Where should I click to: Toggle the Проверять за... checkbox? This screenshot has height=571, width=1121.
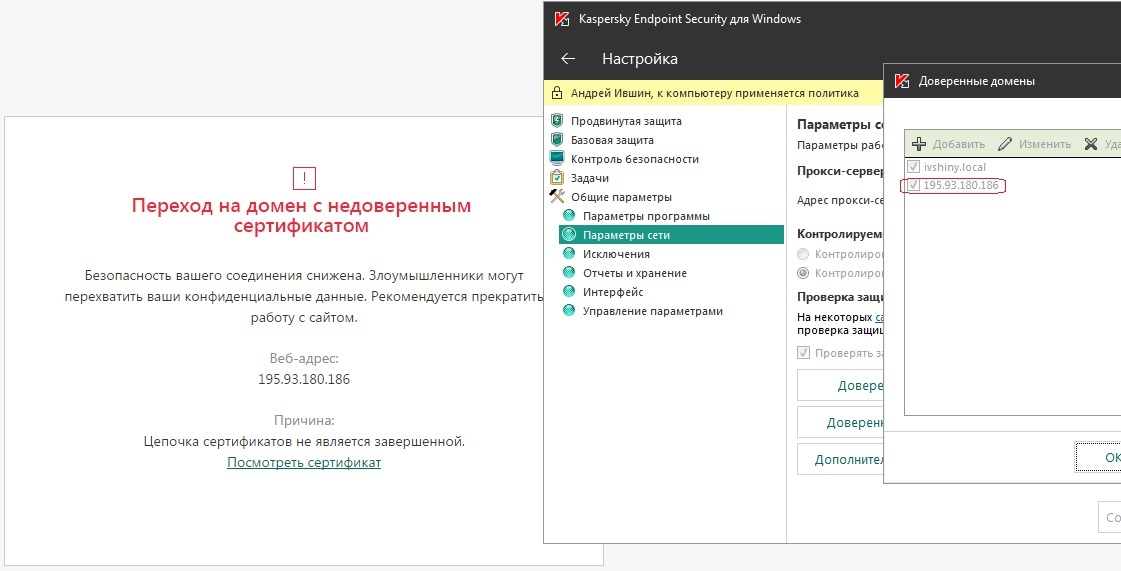tap(804, 352)
